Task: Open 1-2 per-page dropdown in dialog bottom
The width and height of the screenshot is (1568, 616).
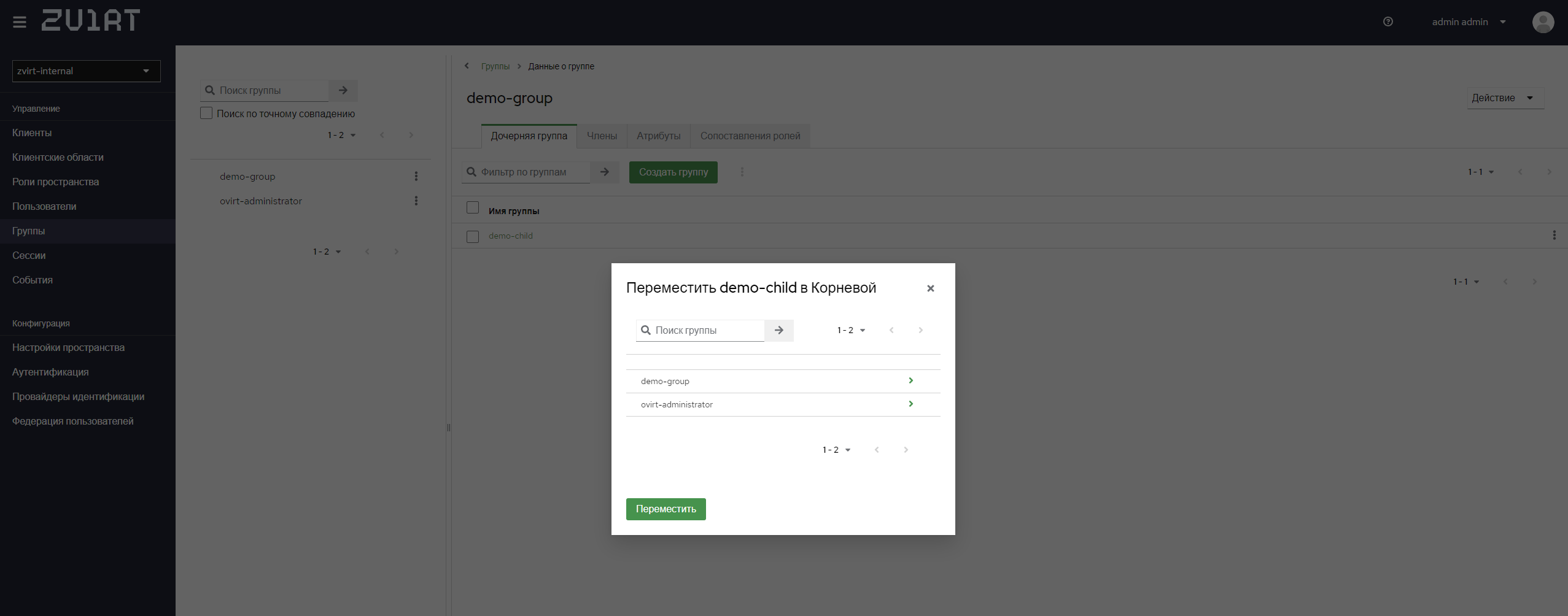Action: coord(836,450)
